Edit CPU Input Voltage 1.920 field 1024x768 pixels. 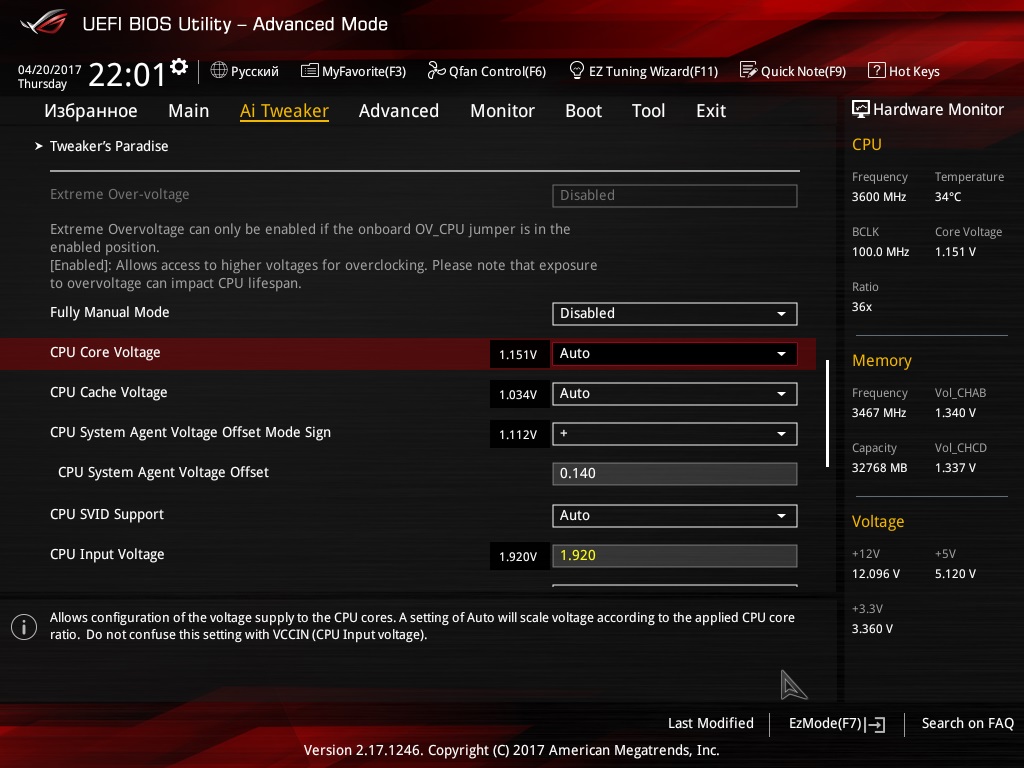click(x=675, y=556)
